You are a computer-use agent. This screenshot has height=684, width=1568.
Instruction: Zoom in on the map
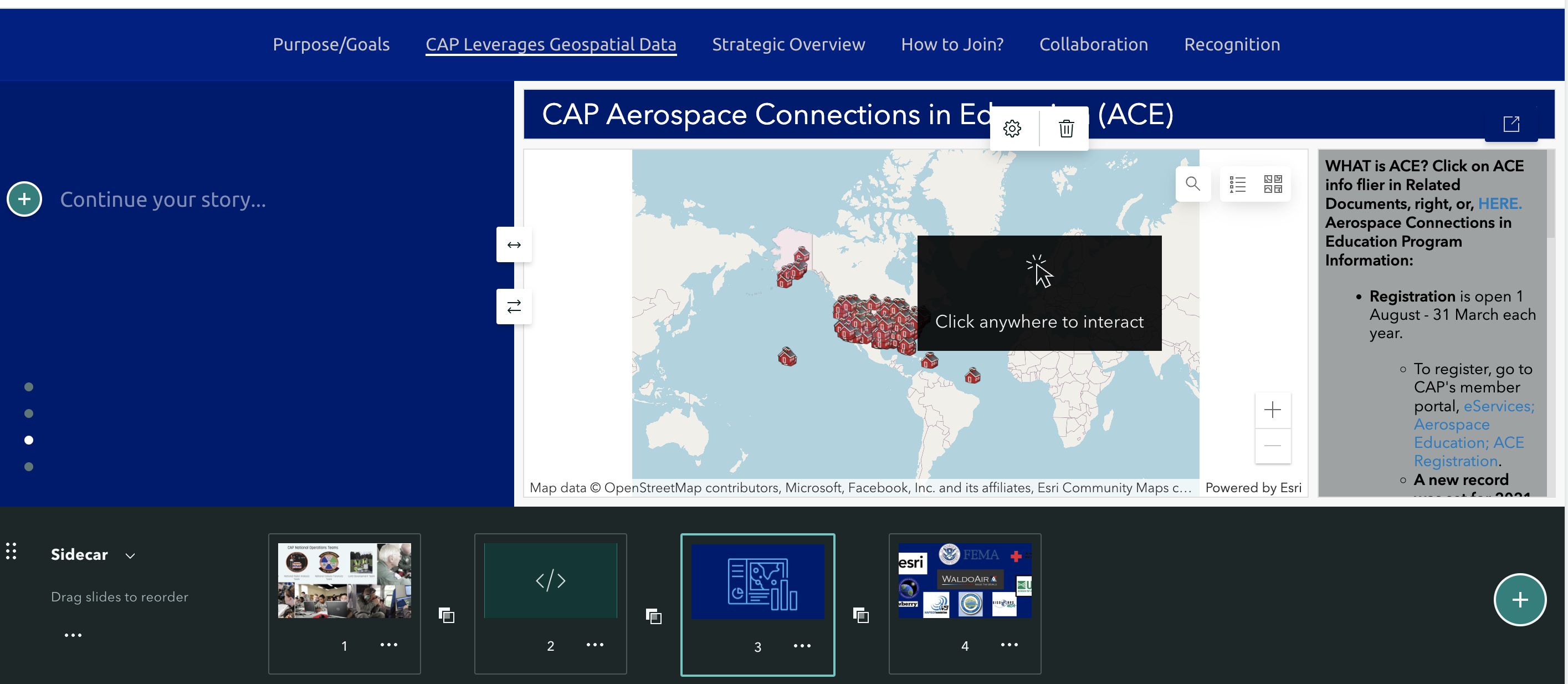(x=1272, y=410)
